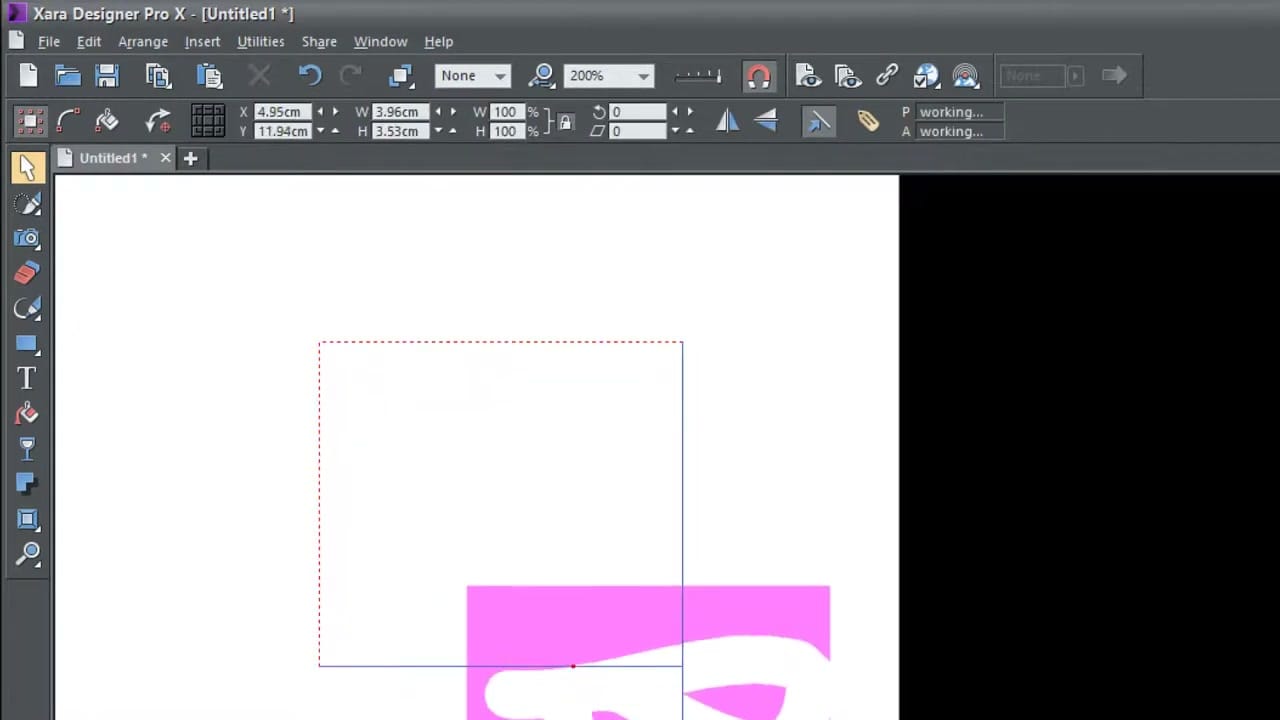1280x720 pixels.
Task: Edit the X position value field
Action: pyautogui.click(x=281, y=111)
